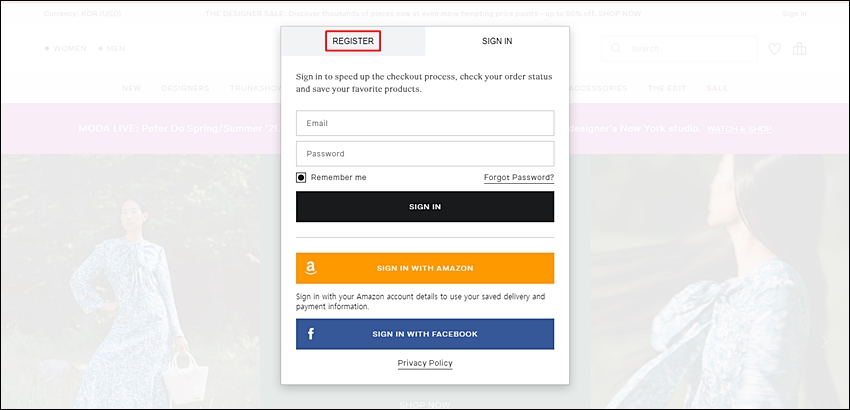Screen dimensions: 850x410
Task: Open the Privacy Policy link
Action: (425, 363)
